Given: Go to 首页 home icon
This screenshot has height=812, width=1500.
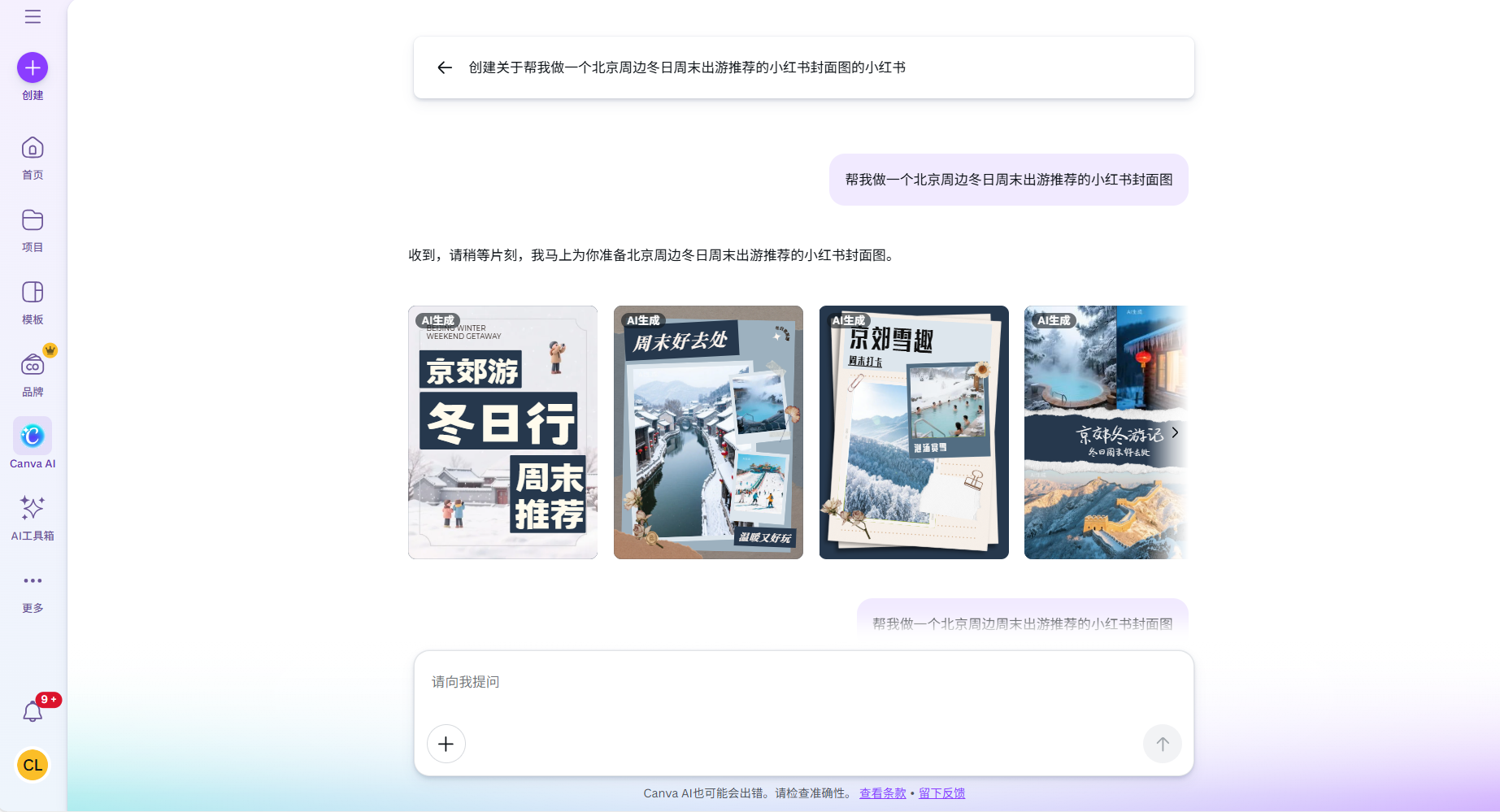Looking at the screenshot, I should (x=32, y=148).
